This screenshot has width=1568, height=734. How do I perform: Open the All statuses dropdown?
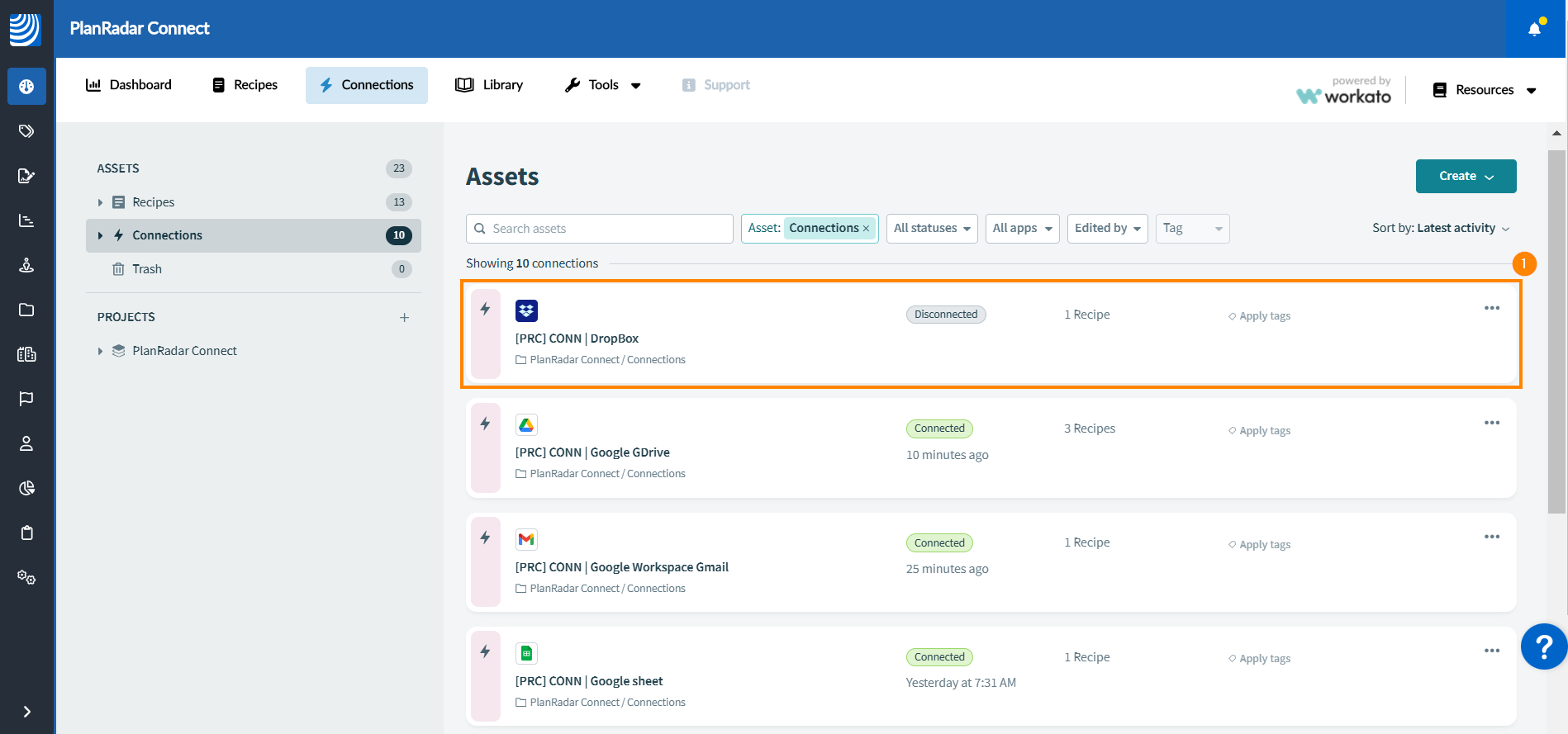(932, 229)
